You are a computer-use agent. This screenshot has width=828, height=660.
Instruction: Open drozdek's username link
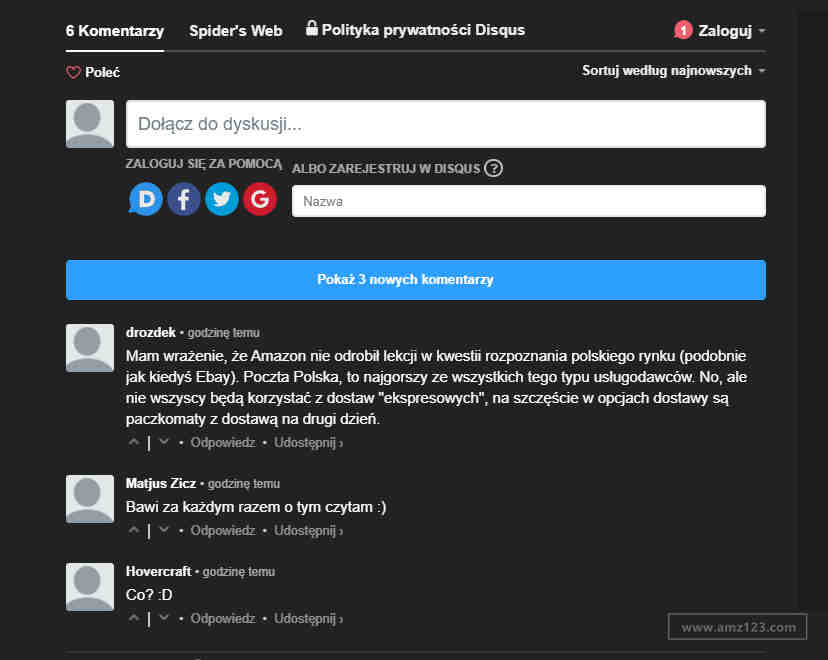[150, 333]
